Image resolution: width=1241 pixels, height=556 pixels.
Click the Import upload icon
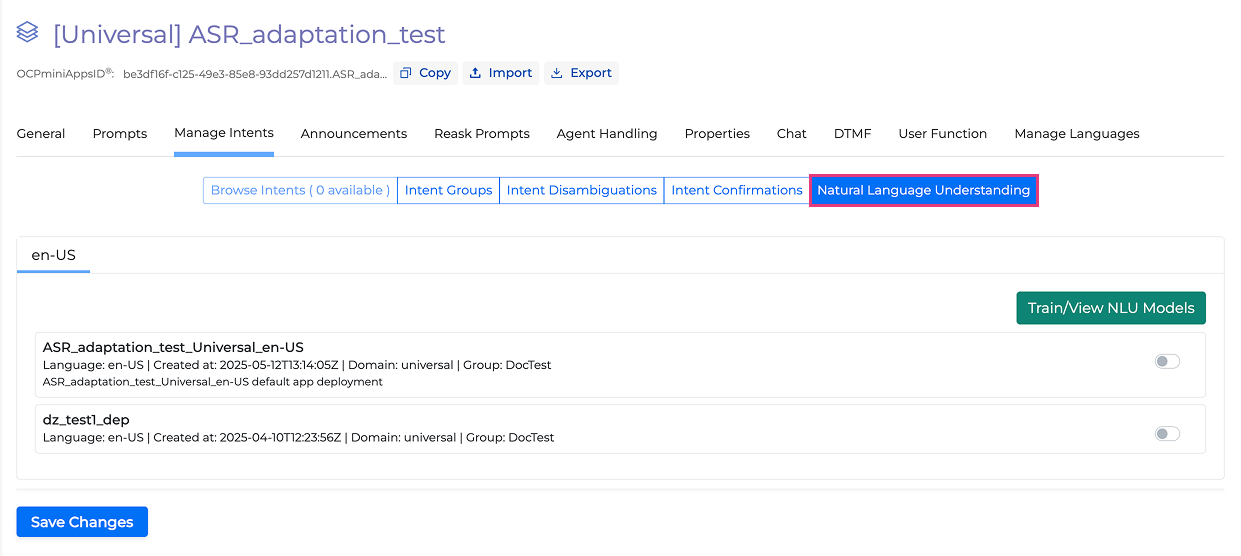(476, 73)
